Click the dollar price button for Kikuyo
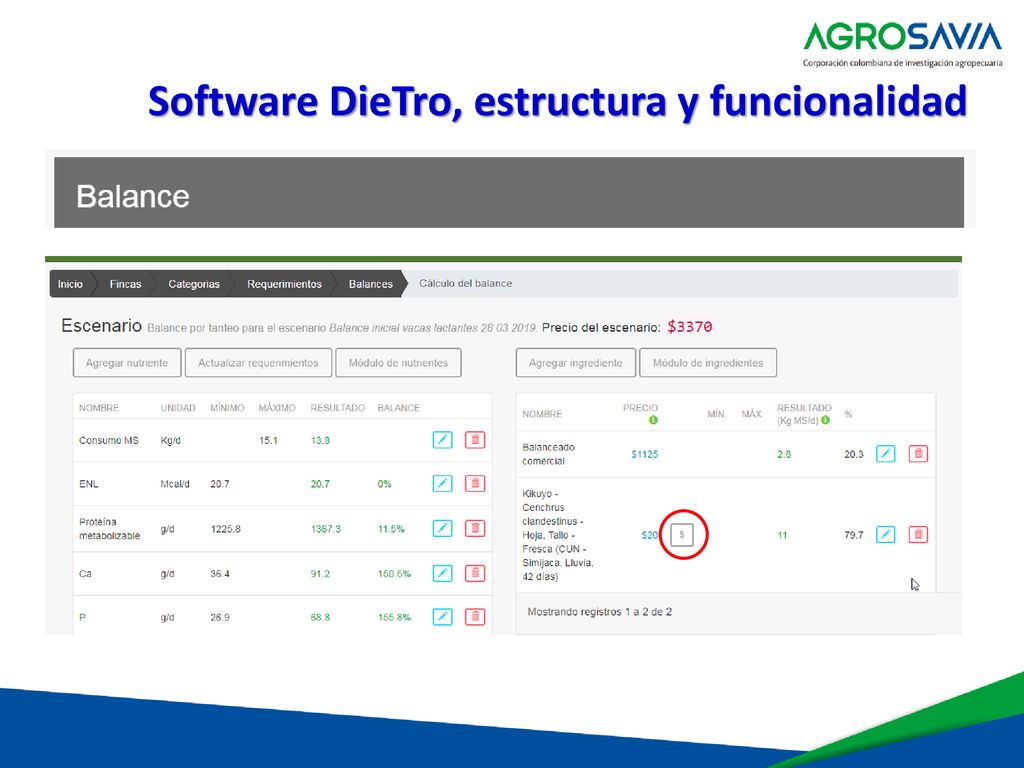The height and width of the screenshot is (768, 1024). (x=682, y=534)
